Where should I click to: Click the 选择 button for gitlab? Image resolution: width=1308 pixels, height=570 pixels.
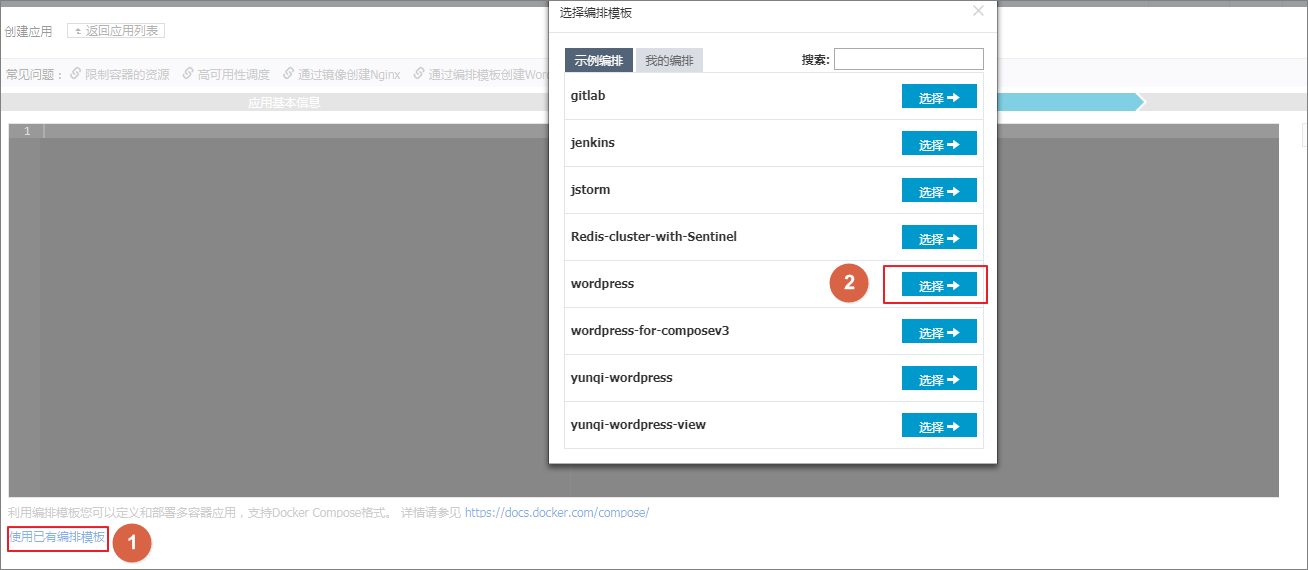pyautogui.click(x=939, y=97)
